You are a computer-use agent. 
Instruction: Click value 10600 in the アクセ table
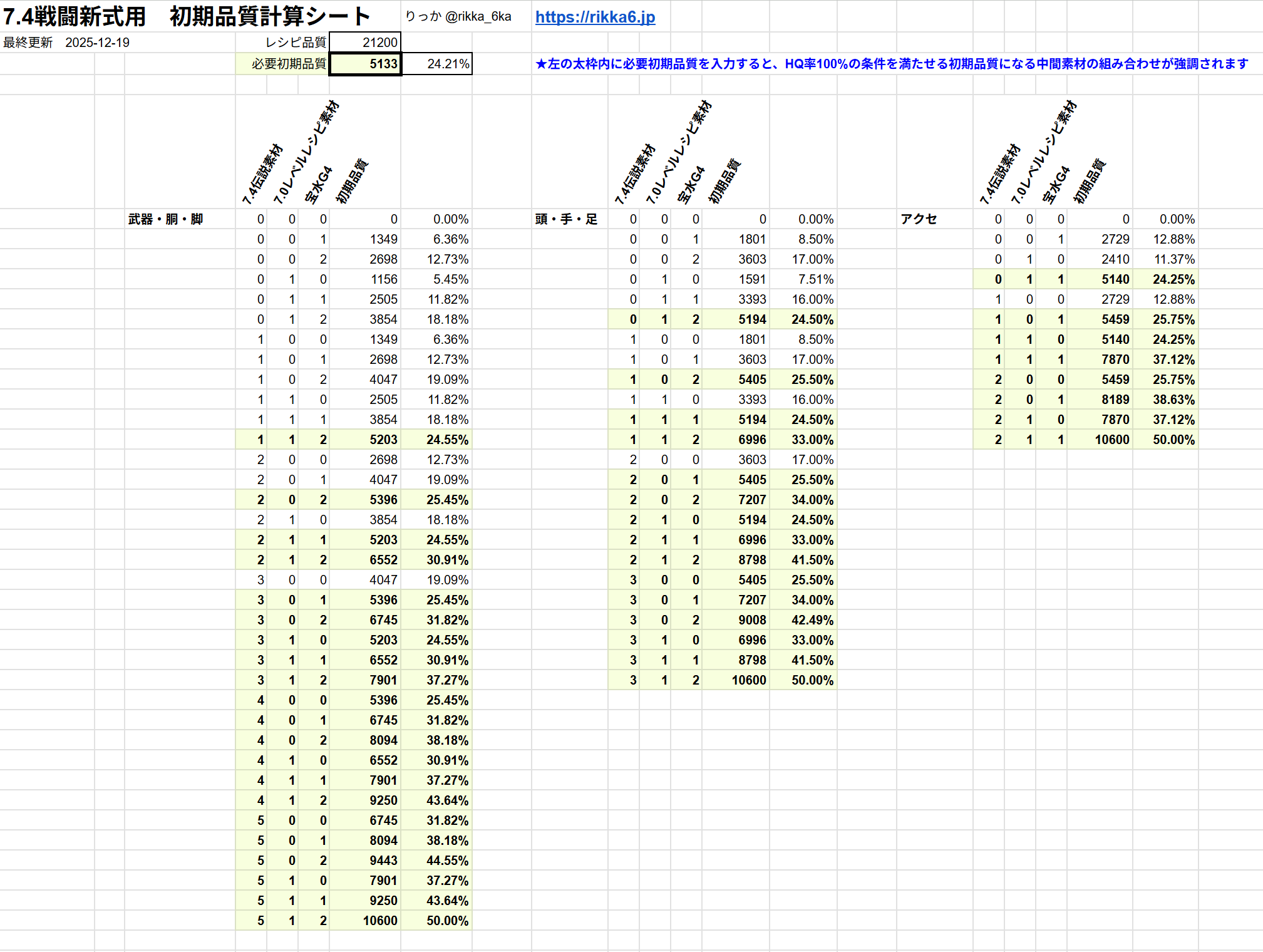coord(1111,440)
